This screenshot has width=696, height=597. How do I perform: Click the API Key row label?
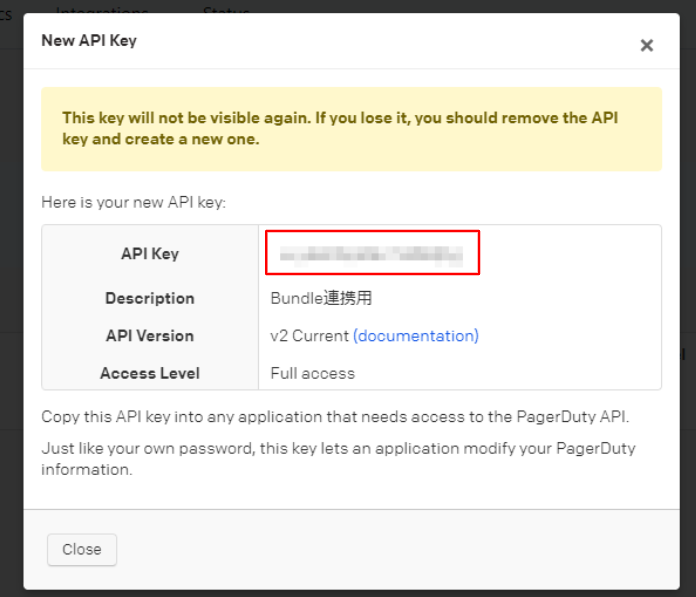coord(150,254)
